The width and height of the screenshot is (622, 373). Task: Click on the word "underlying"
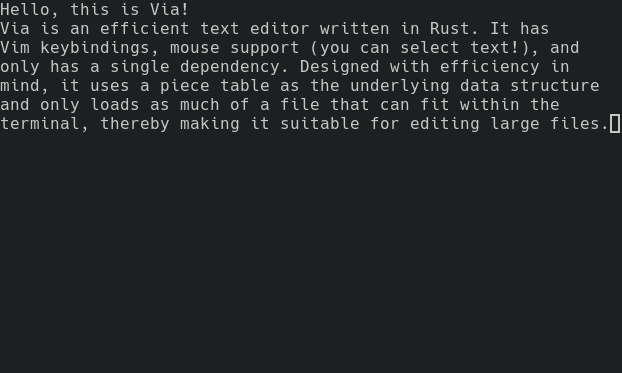[x=400, y=86]
